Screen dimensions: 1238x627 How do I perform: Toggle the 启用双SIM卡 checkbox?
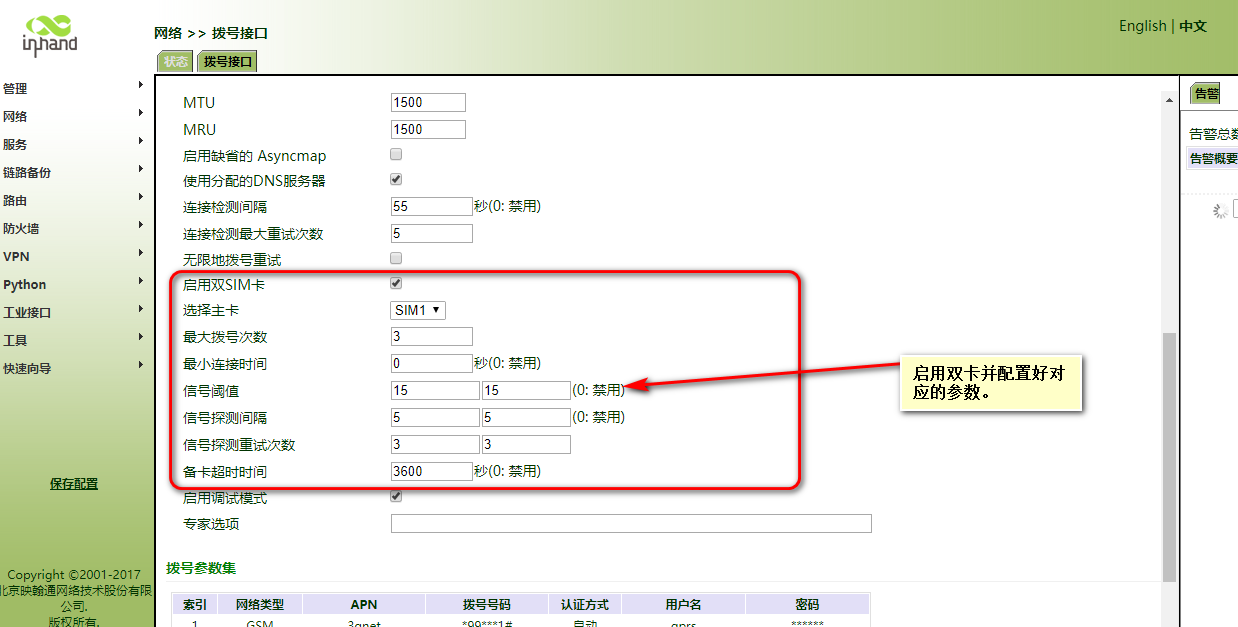(396, 284)
